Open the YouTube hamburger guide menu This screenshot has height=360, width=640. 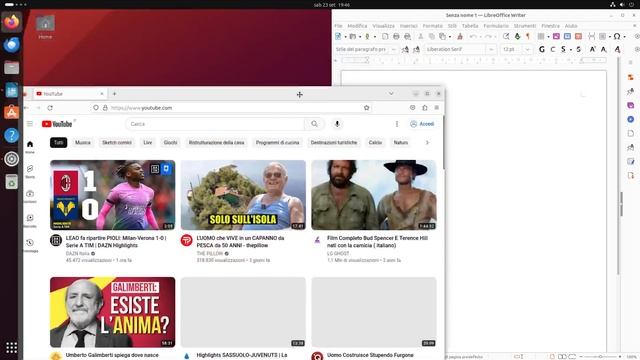30,124
